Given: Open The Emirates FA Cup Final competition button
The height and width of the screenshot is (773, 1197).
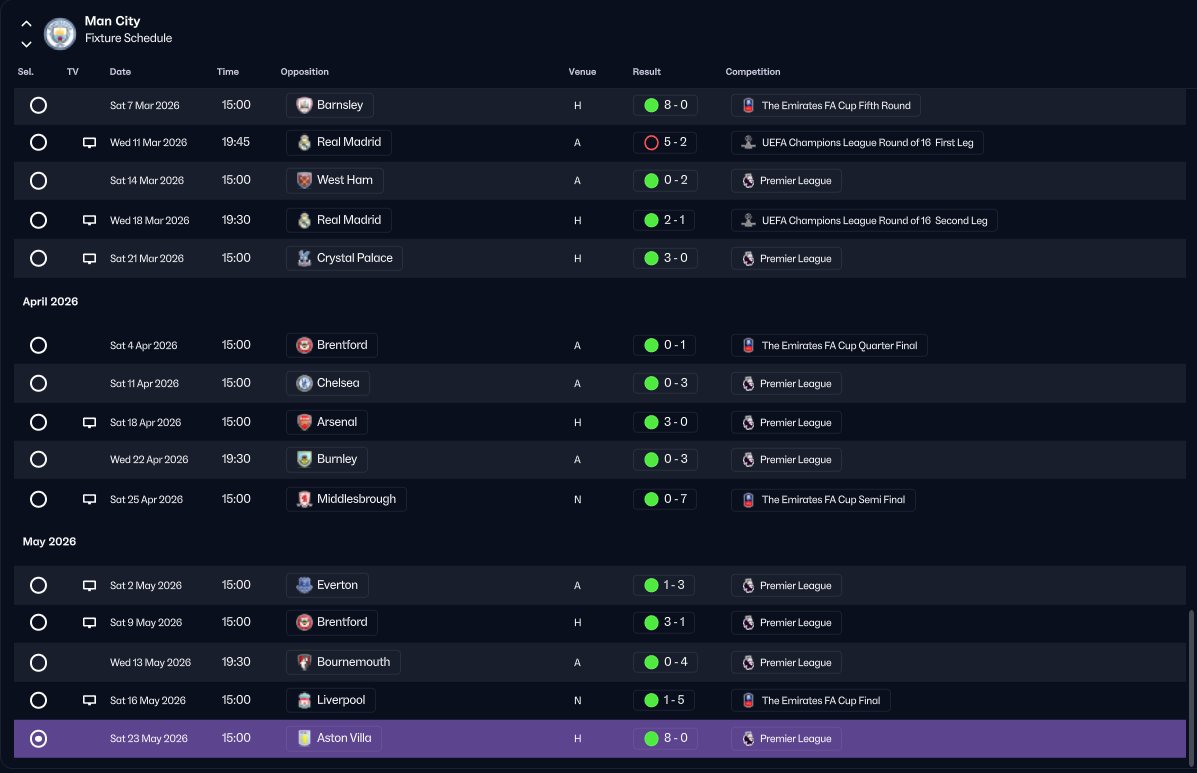Looking at the screenshot, I should pyautogui.click(x=810, y=701).
